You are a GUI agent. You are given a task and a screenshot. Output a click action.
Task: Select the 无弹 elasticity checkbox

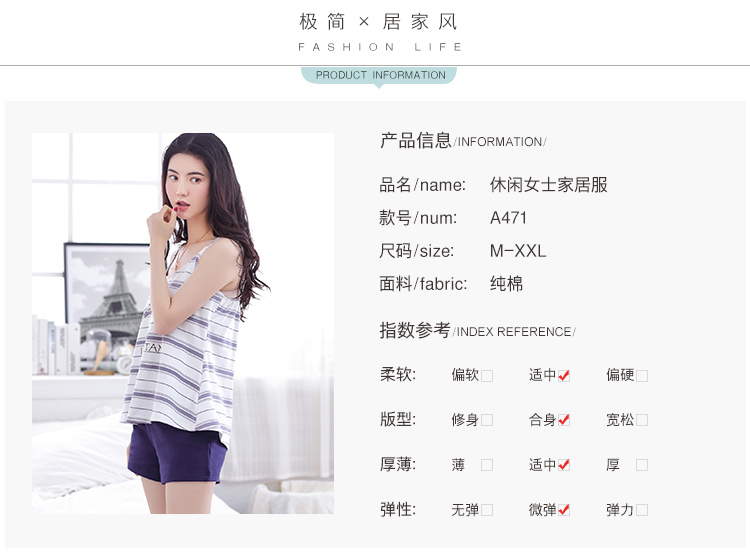(487, 510)
